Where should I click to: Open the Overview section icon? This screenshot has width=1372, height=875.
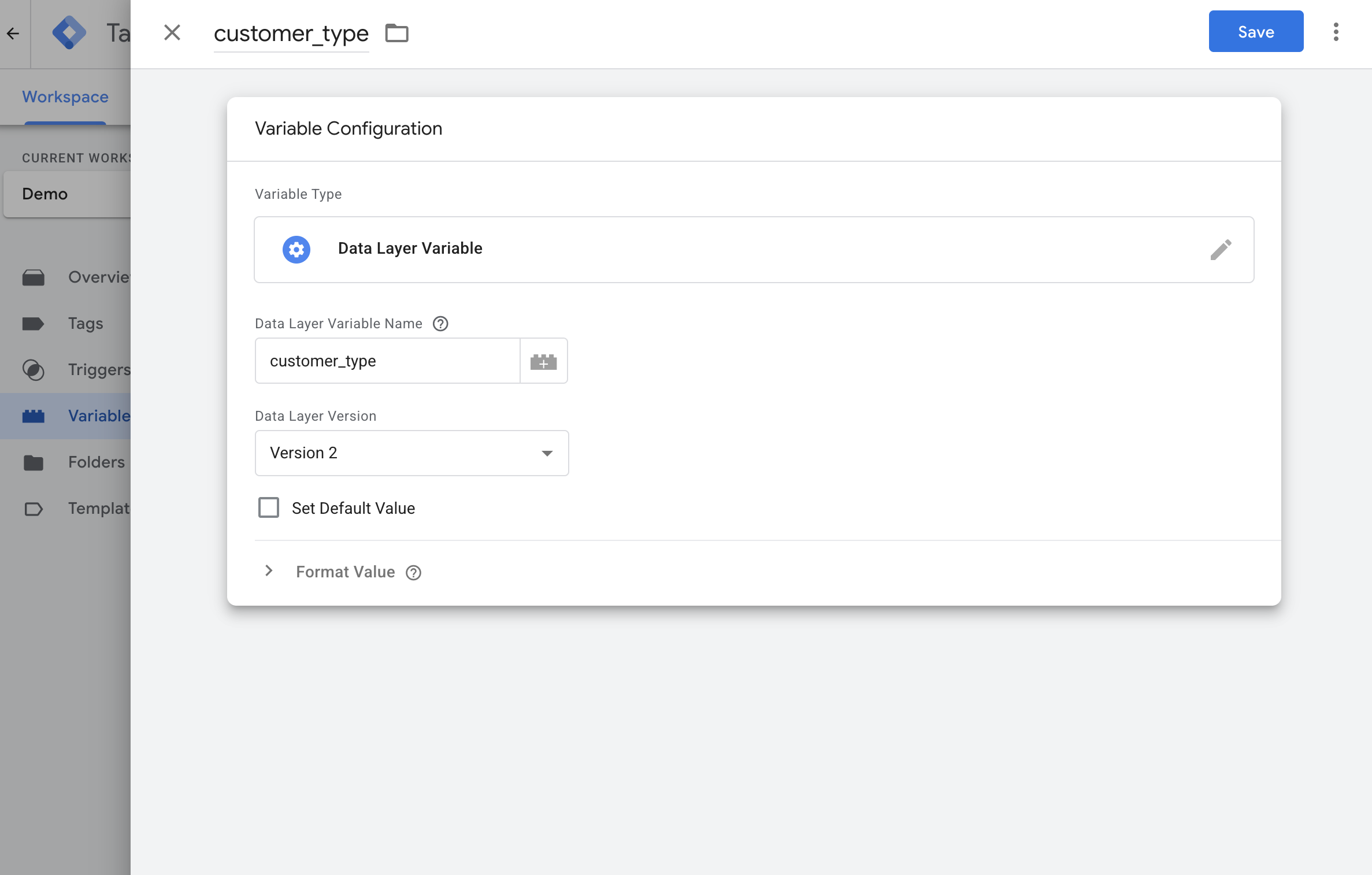click(34, 277)
